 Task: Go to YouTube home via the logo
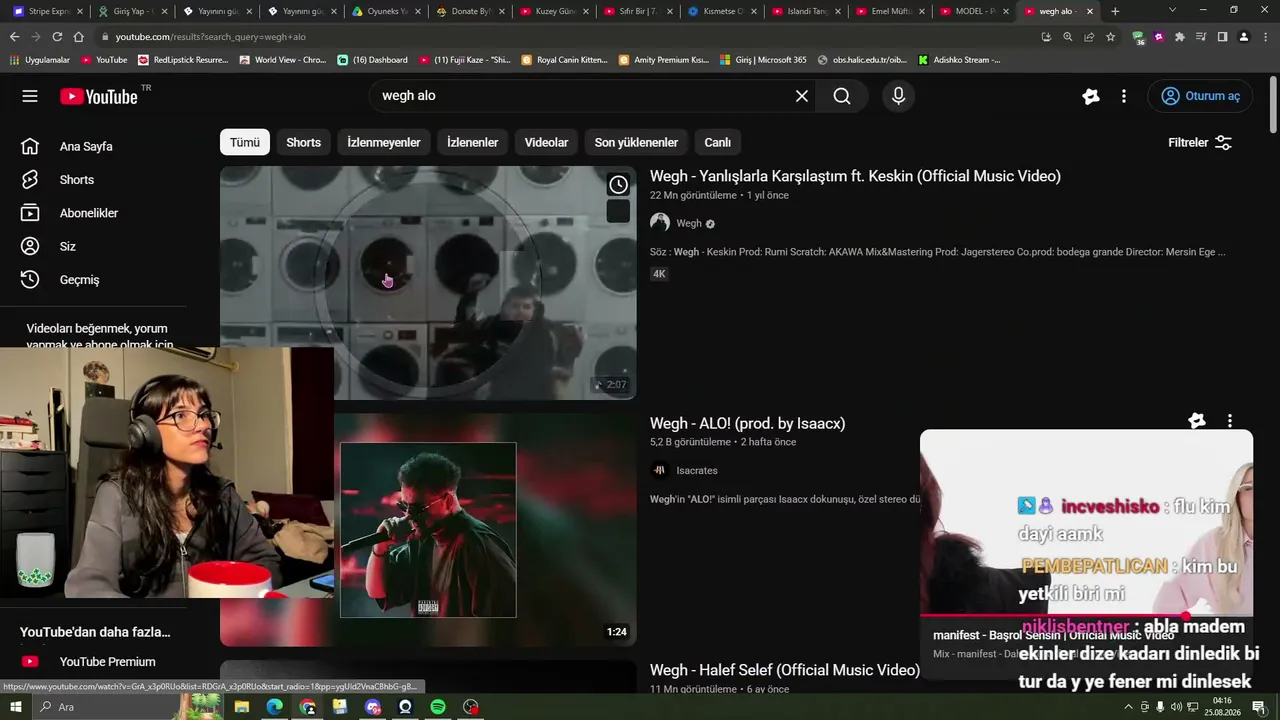pos(98,96)
